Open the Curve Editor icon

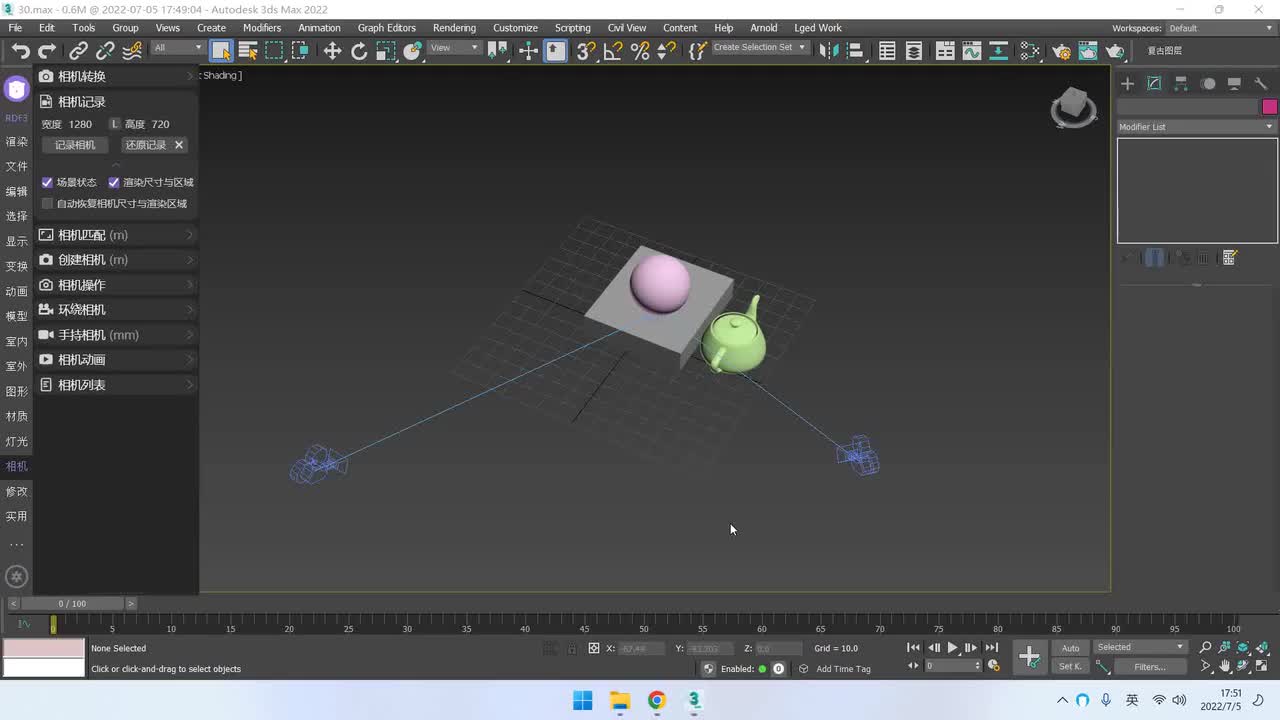click(971, 51)
